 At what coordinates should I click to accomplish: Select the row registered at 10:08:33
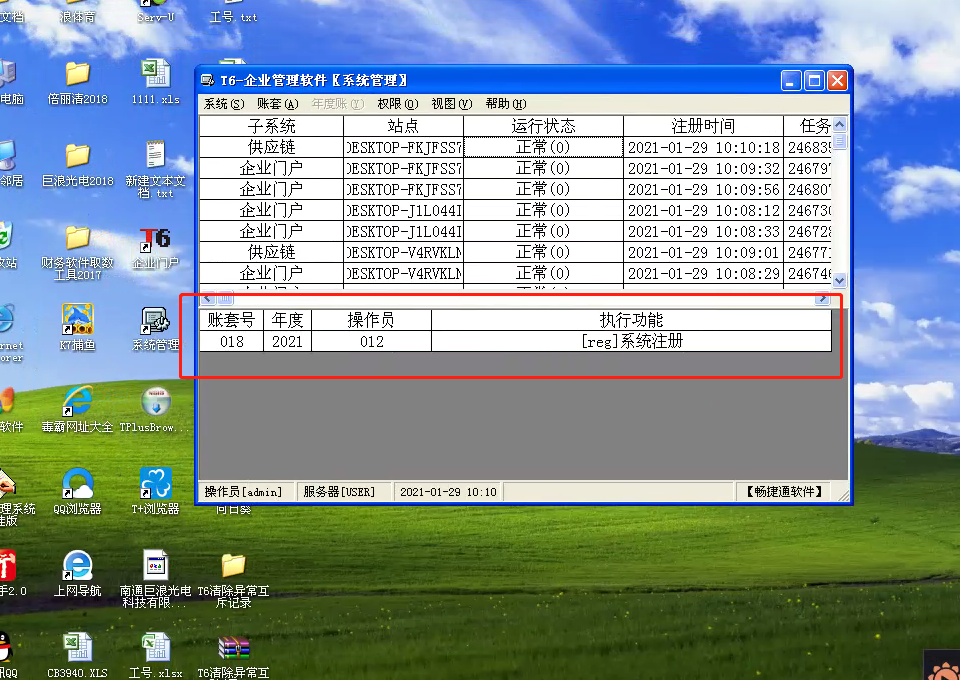click(516, 231)
